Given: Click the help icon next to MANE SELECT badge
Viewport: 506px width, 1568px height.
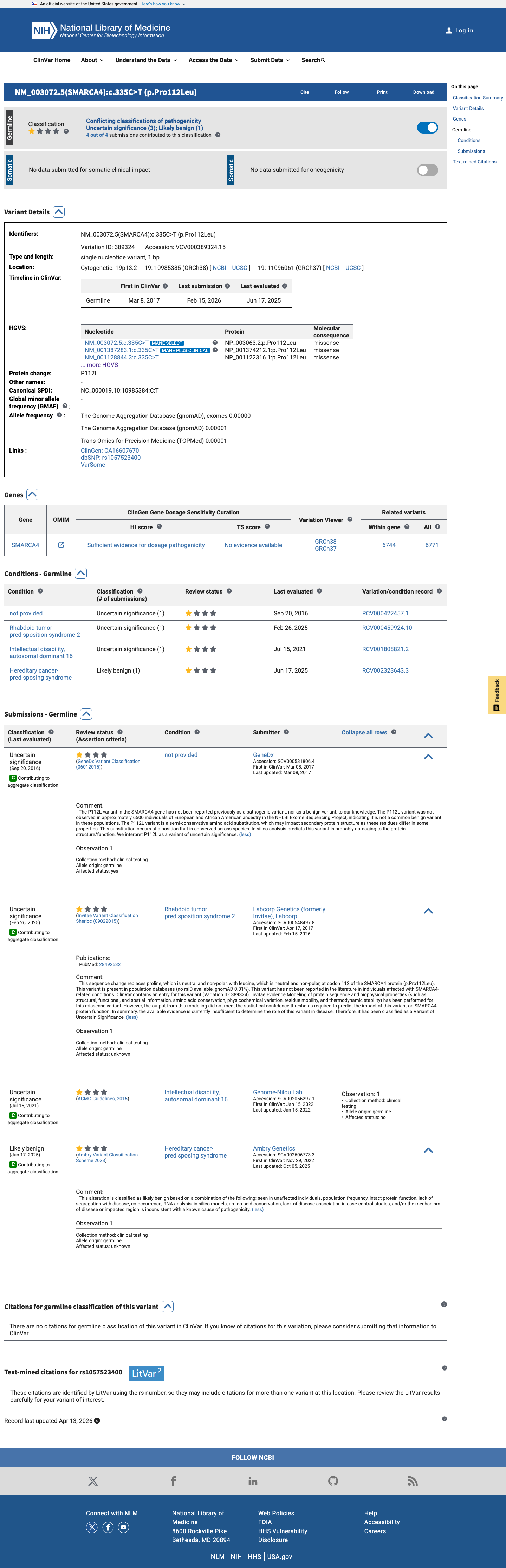Looking at the screenshot, I should pyautogui.click(x=215, y=343).
